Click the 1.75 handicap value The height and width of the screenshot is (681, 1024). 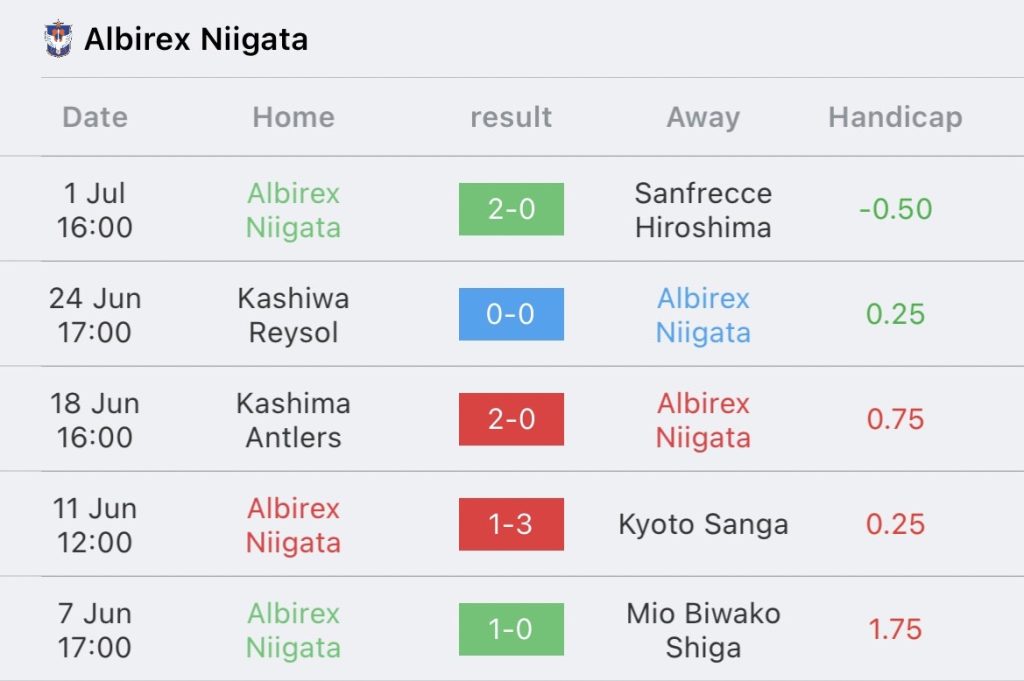click(x=895, y=629)
